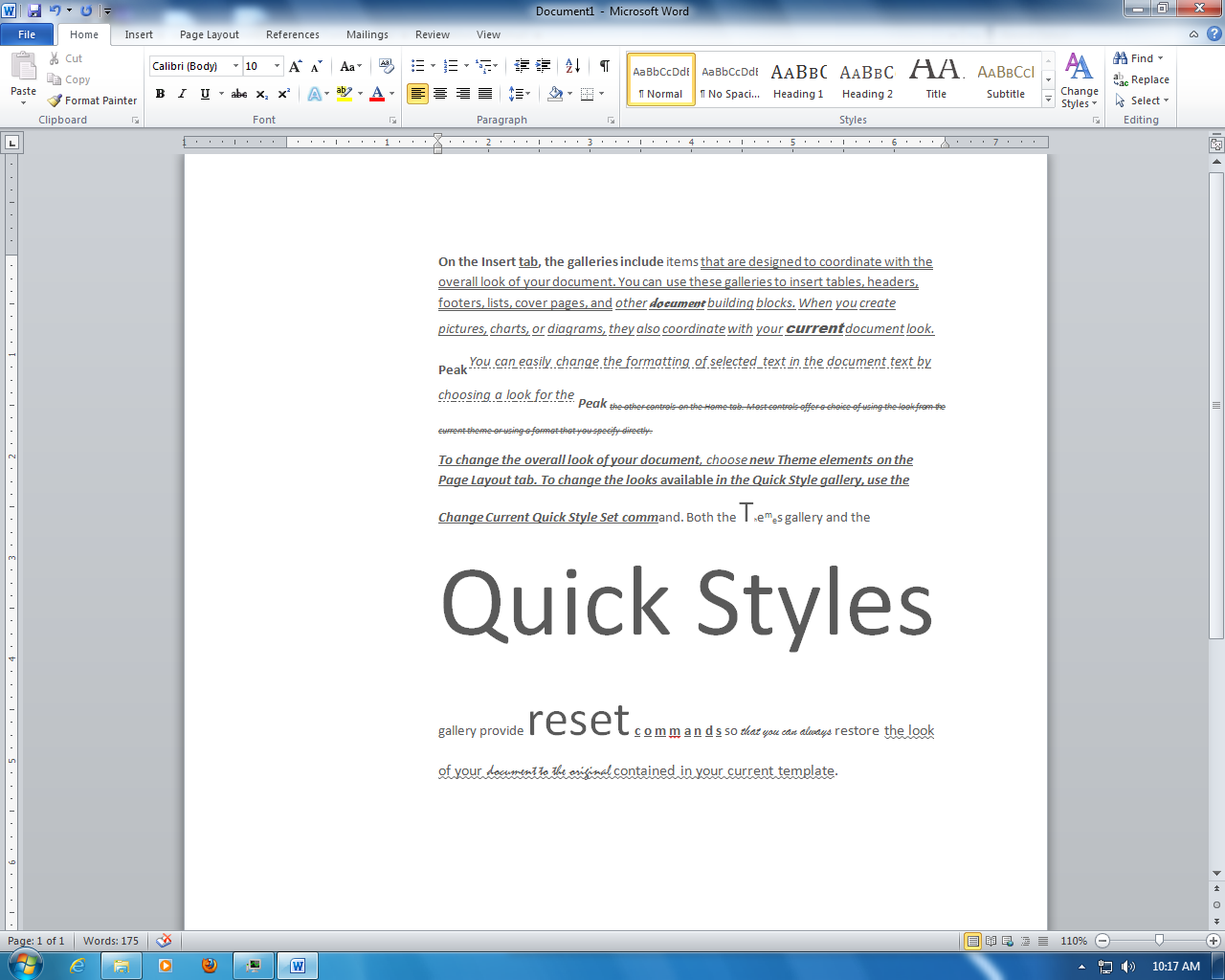
Task: Center align the paragraph text
Action: 440,94
